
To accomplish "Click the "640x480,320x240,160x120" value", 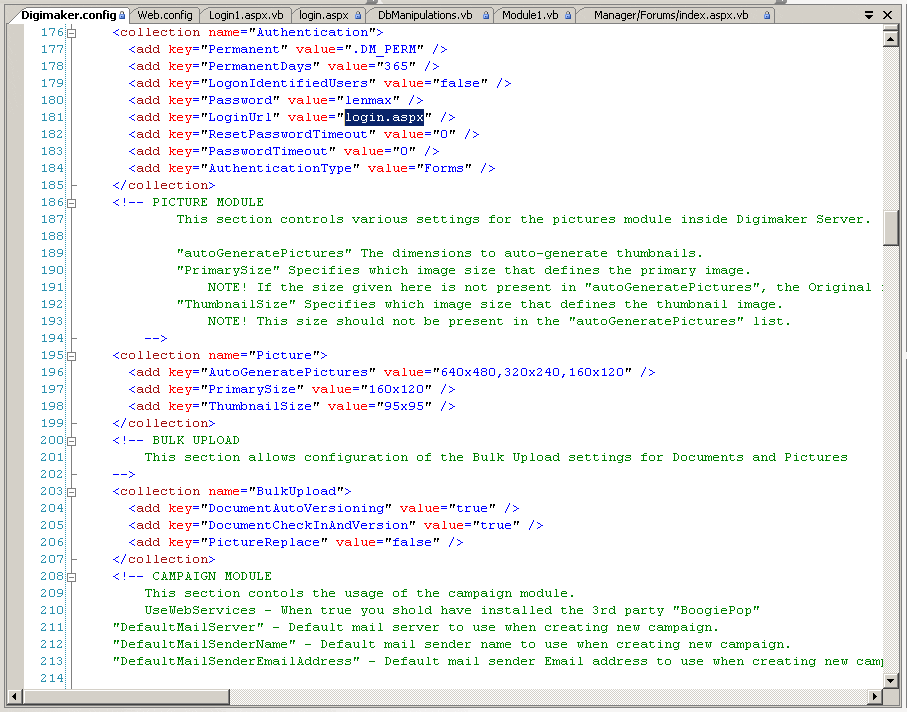I will click(x=532, y=372).
